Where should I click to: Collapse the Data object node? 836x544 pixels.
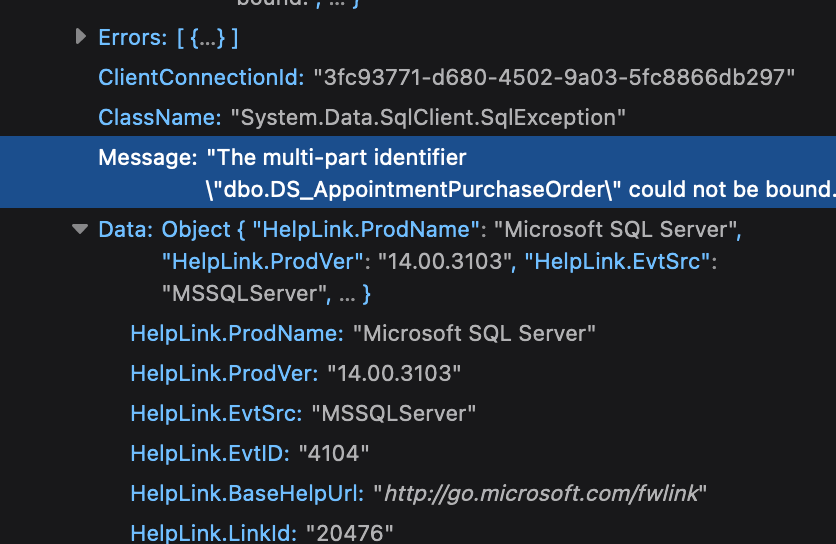[x=80, y=230]
